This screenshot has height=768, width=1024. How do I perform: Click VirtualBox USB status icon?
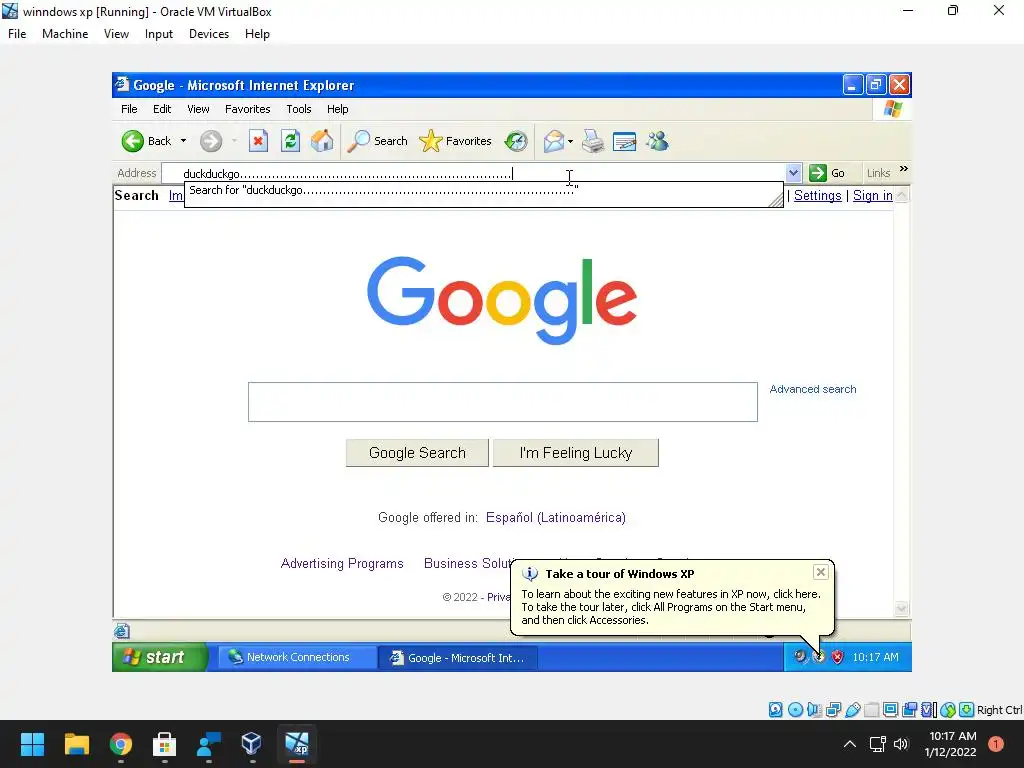(853, 710)
